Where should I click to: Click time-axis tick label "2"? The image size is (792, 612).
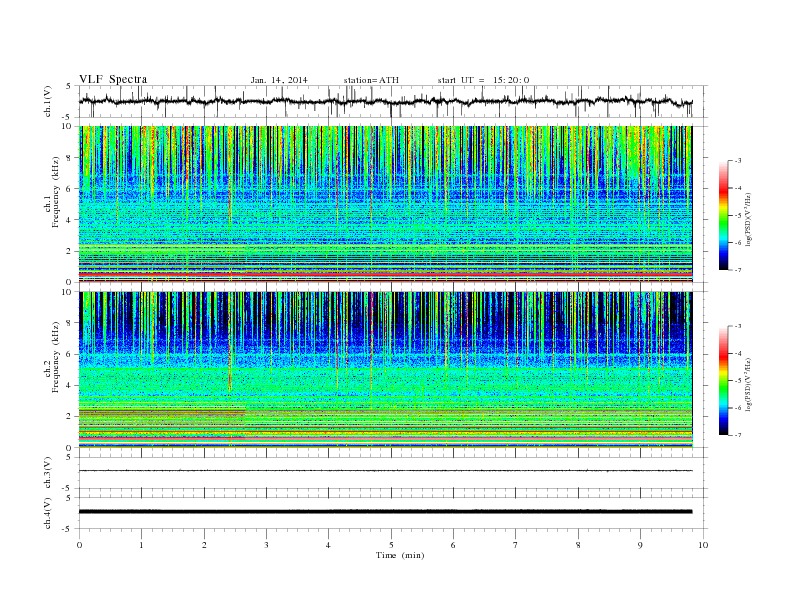pyautogui.click(x=204, y=545)
